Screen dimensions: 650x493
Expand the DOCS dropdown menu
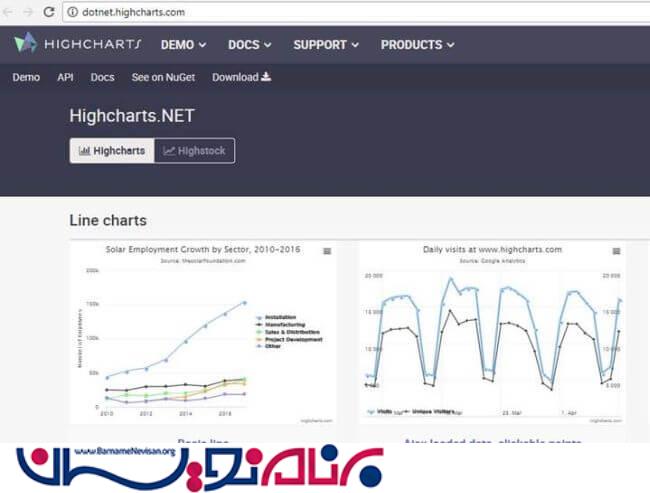pos(250,45)
